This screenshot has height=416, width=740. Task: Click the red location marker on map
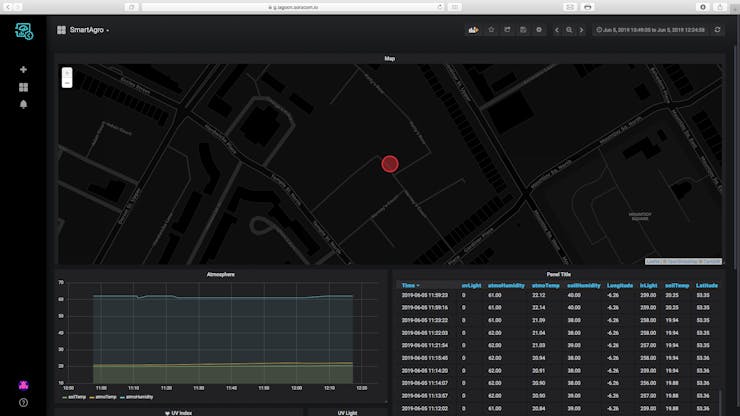pos(390,164)
